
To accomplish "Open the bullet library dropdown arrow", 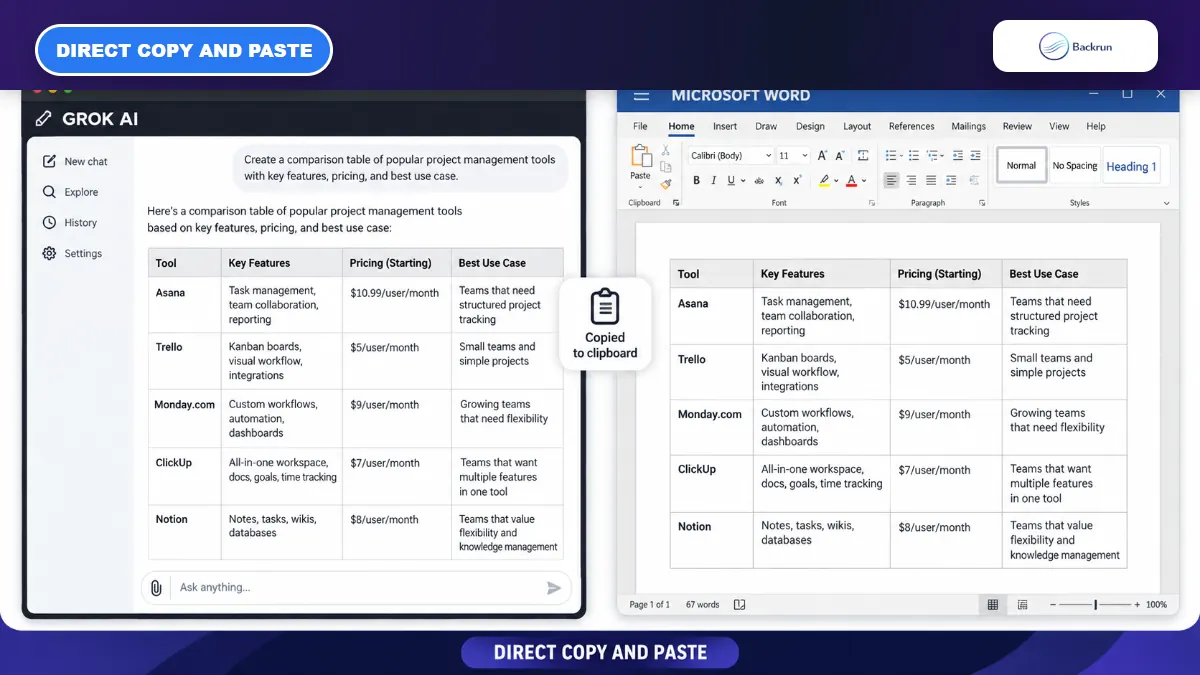I will pos(901,155).
